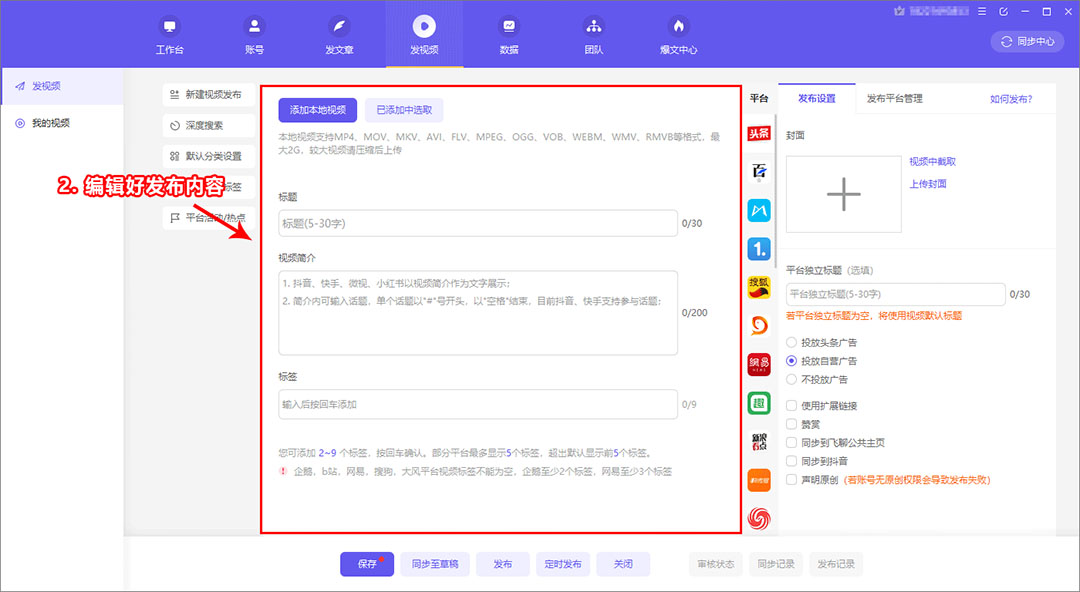Switch to 发布平台管理 tab
Image resolution: width=1080 pixels, height=592 pixels.
point(894,99)
